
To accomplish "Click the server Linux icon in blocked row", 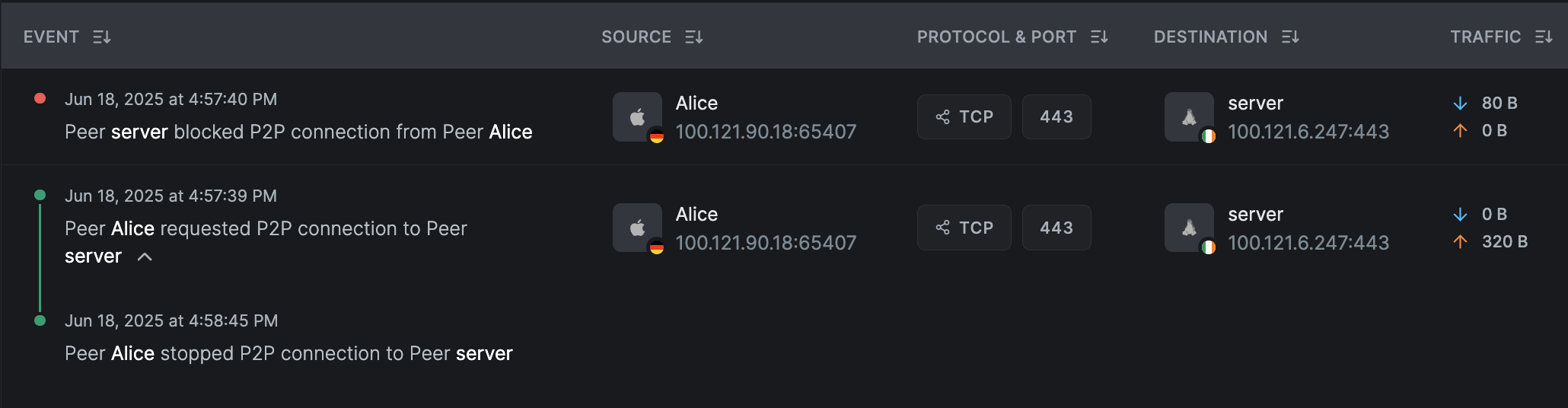I will (x=1189, y=117).
